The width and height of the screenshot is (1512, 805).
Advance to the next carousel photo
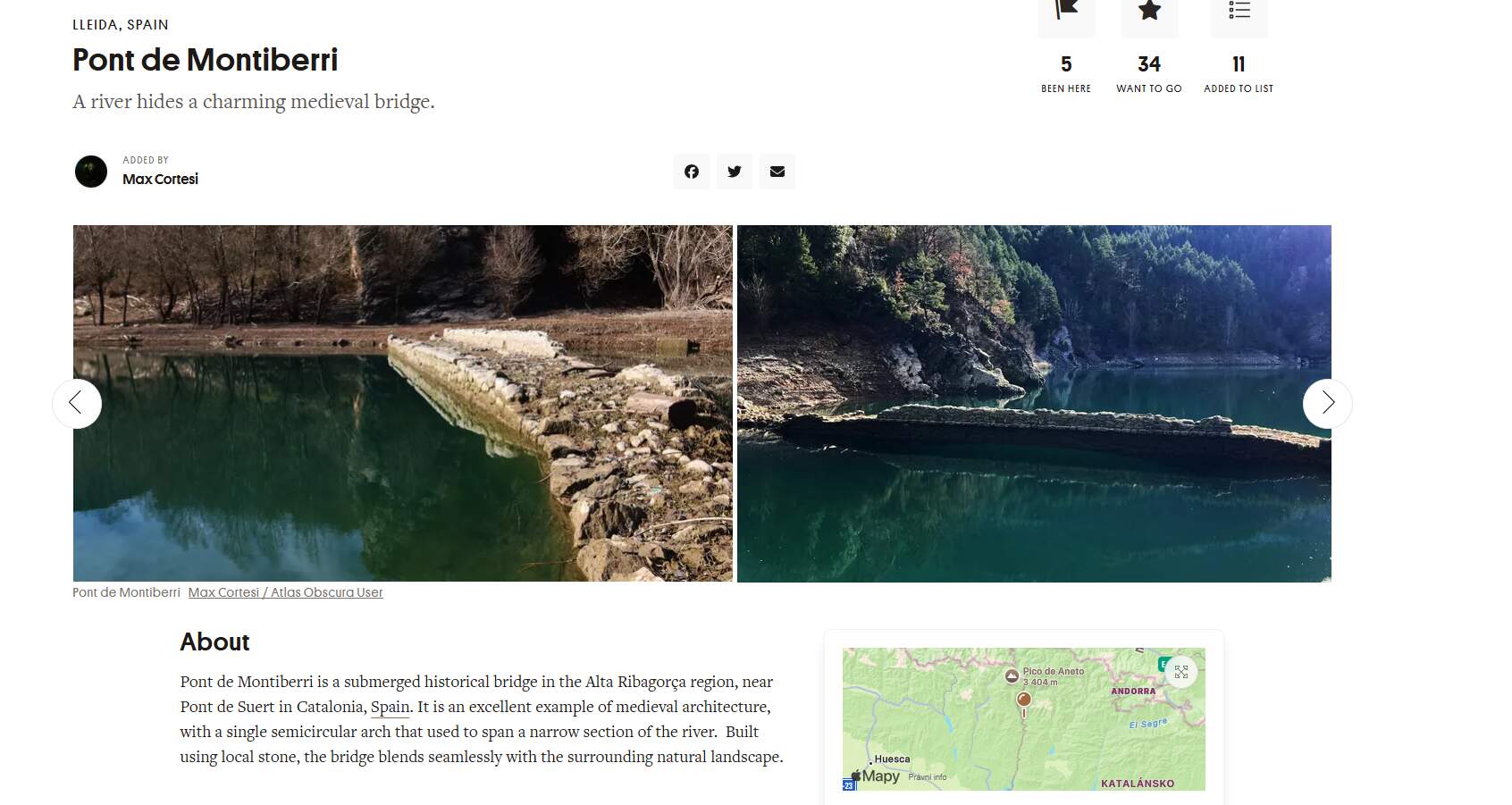tap(1327, 404)
